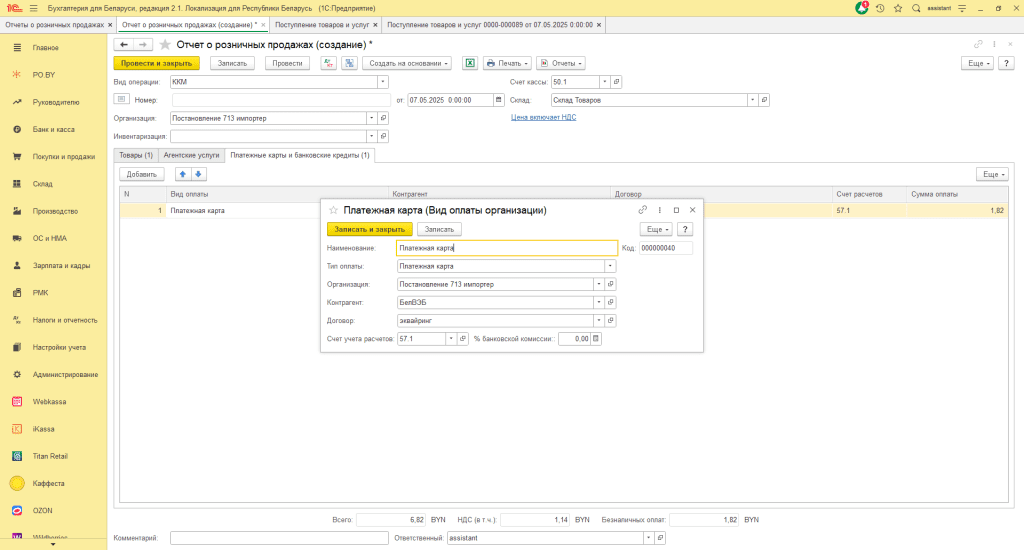Open iKassa section in sidebar

tap(44, 429)
